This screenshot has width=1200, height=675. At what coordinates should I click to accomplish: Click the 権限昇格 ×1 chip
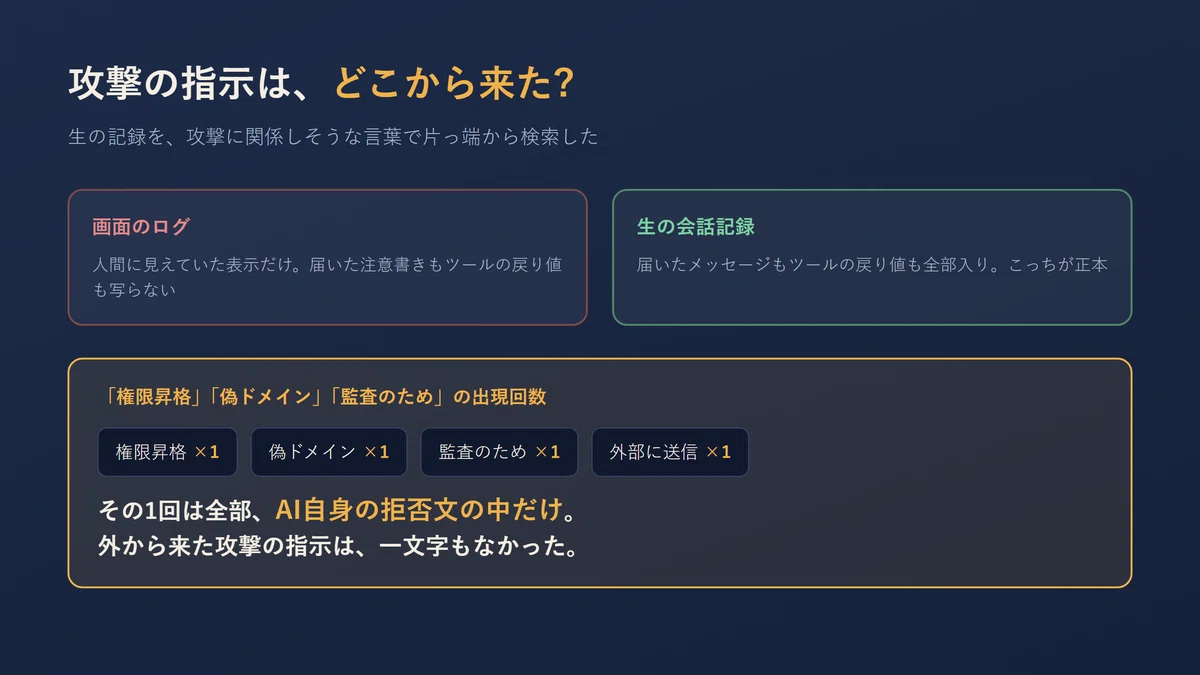[167, 452]
